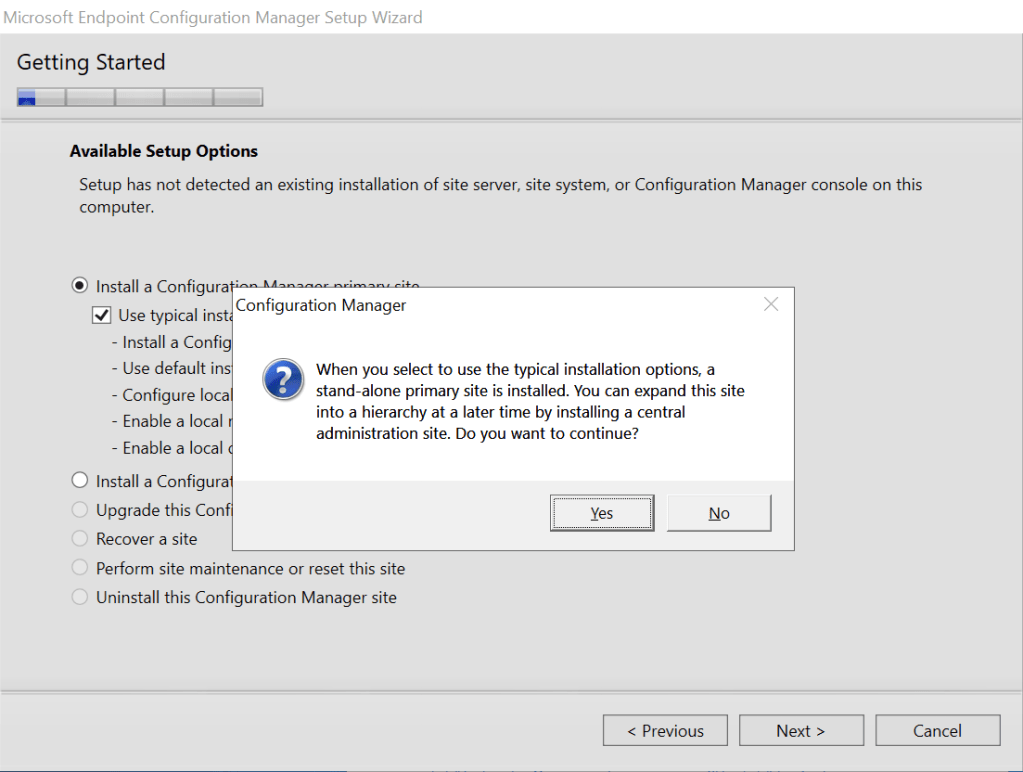Choose Perform site maintenance or reset this site
This screenshot has height=772, width=1023.
80,568
